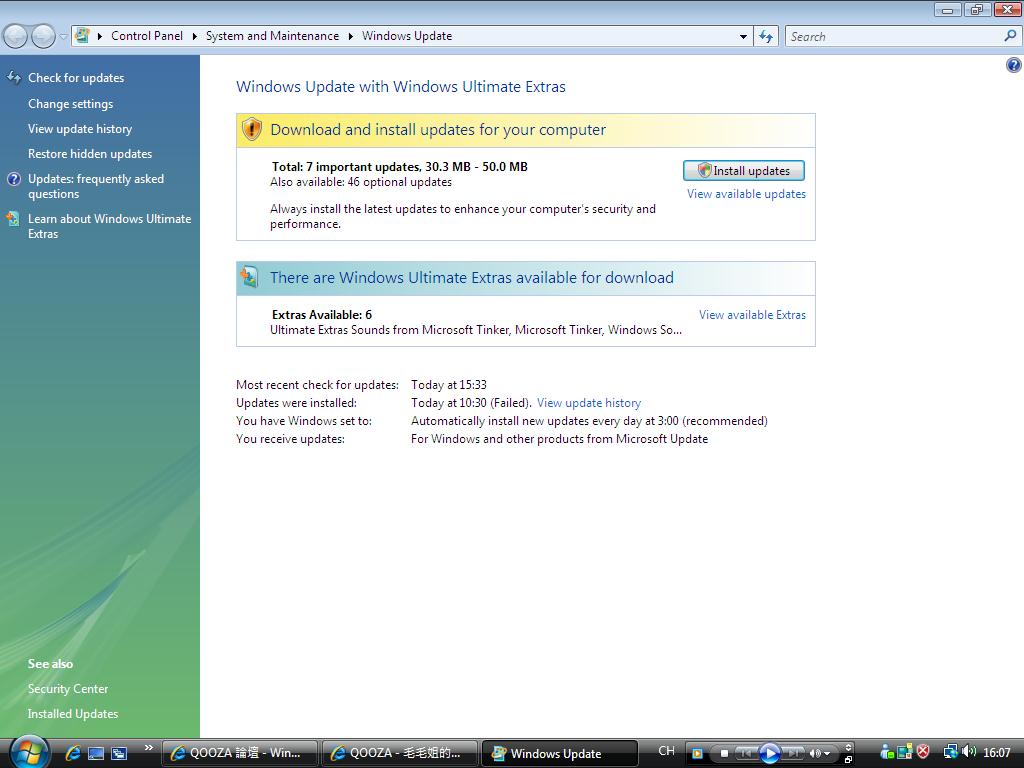Viewport: 1024px width, 768px height.
Task: Click the FAQ question mark icon in sidebar
Action: [x=14, y=179]
